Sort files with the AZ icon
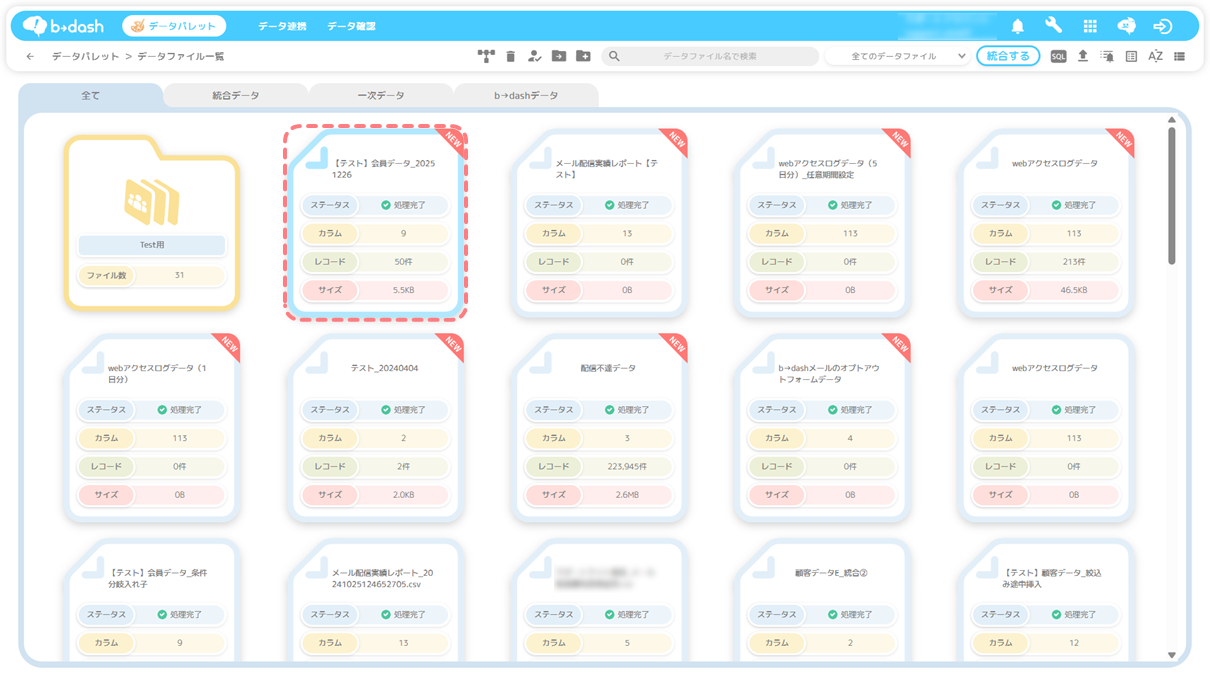The height and width of the screenshot is (680, 1210). click(x=1155, y=57)
